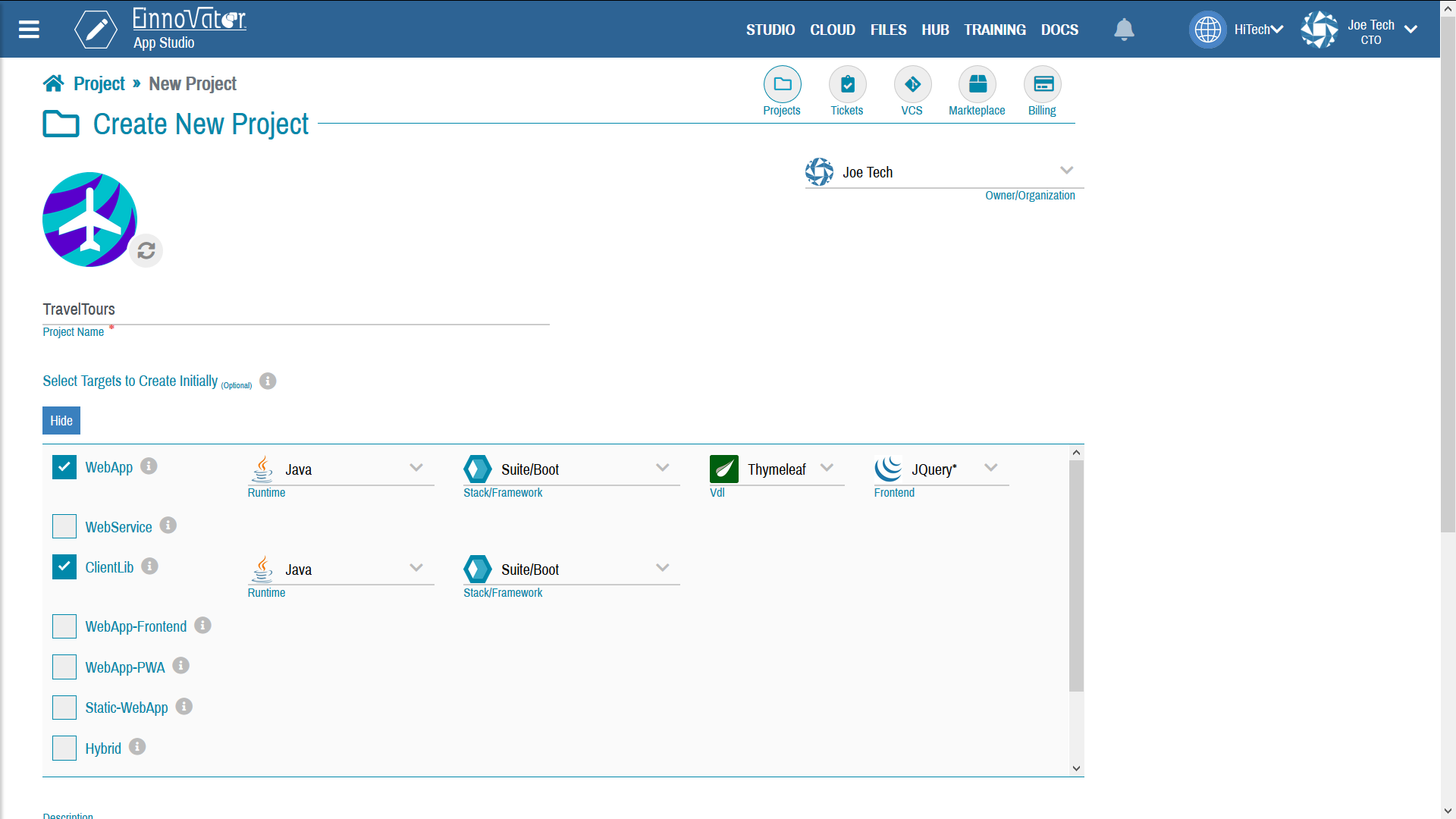The height and width of the screenshot is (819, 1456).
Task: Open the STUDIO menu item
Action: click(770, 29)
